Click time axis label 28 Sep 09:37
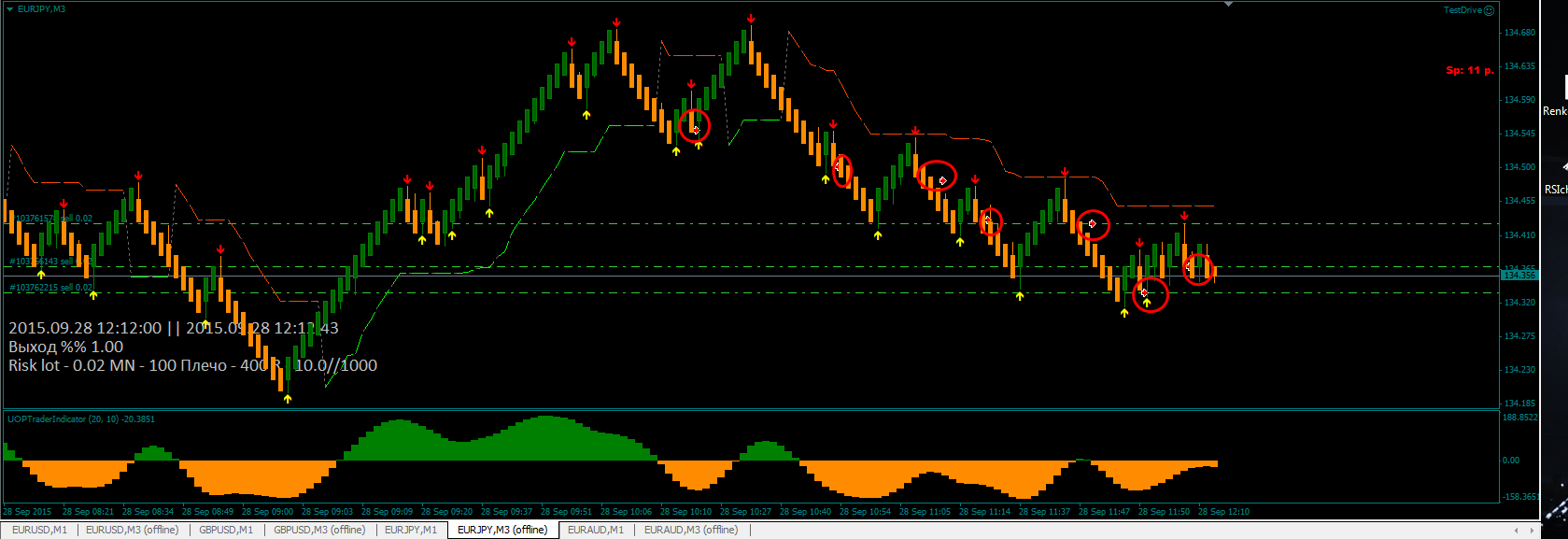Screen dimensions: 1568x539 click(506, 512)
